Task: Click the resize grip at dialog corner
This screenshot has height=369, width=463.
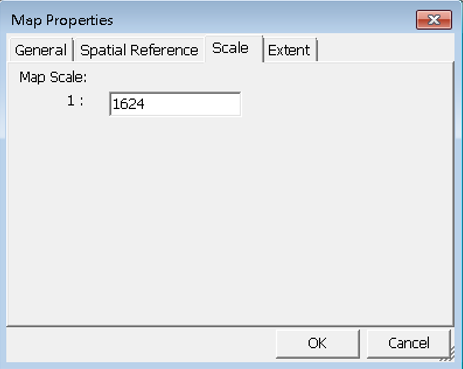Action: click(448, 355)
